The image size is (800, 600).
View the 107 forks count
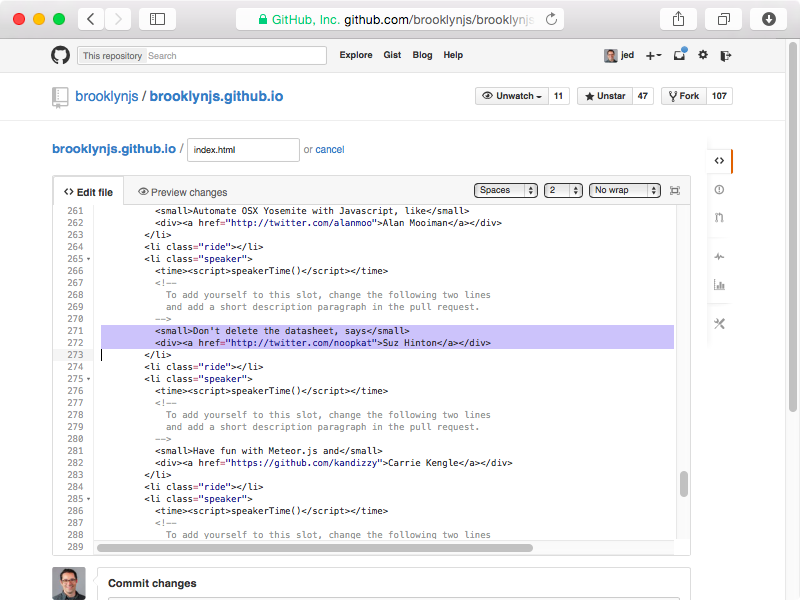(x=719, y=96)
